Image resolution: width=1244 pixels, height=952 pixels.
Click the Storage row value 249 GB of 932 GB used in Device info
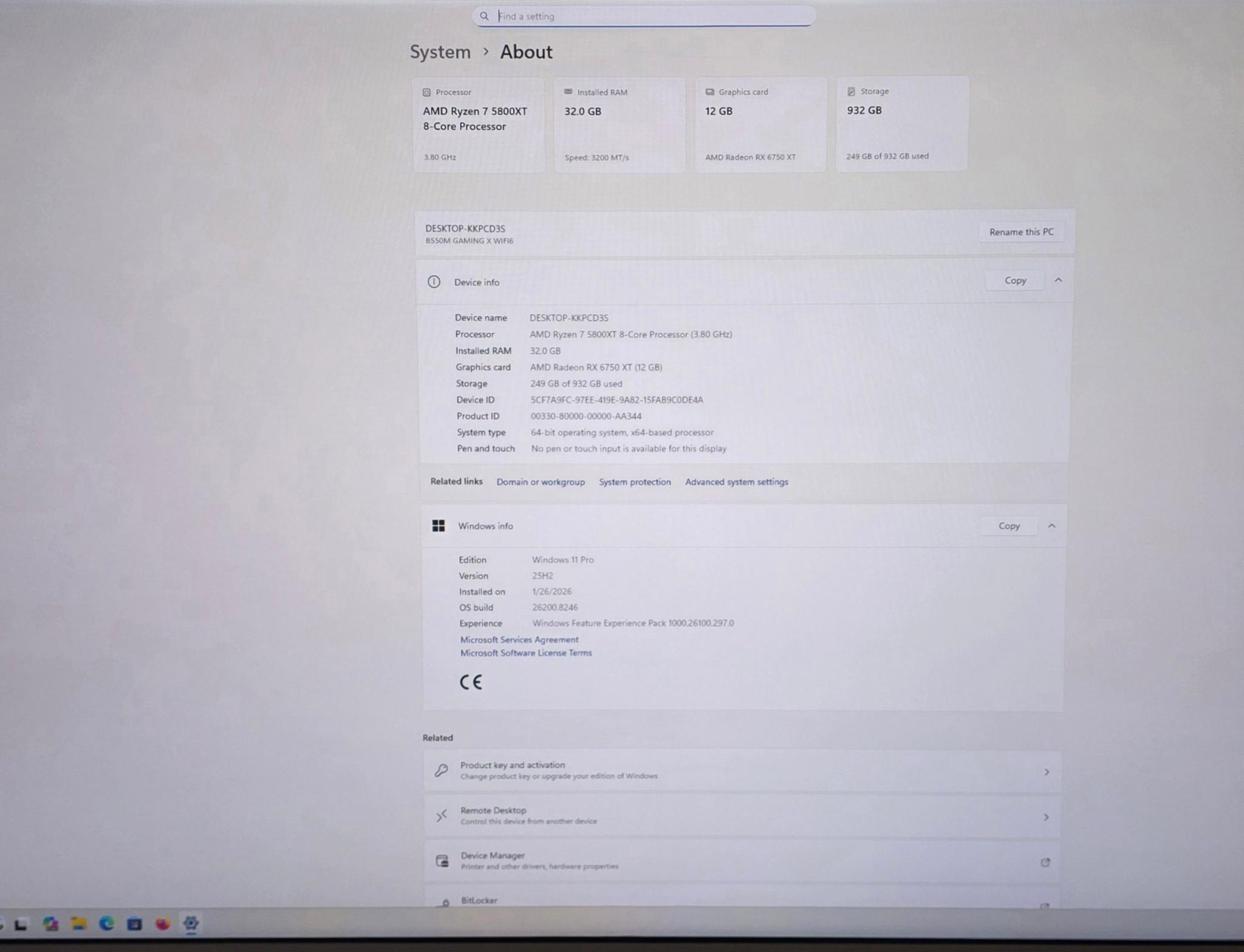(576, 384)
